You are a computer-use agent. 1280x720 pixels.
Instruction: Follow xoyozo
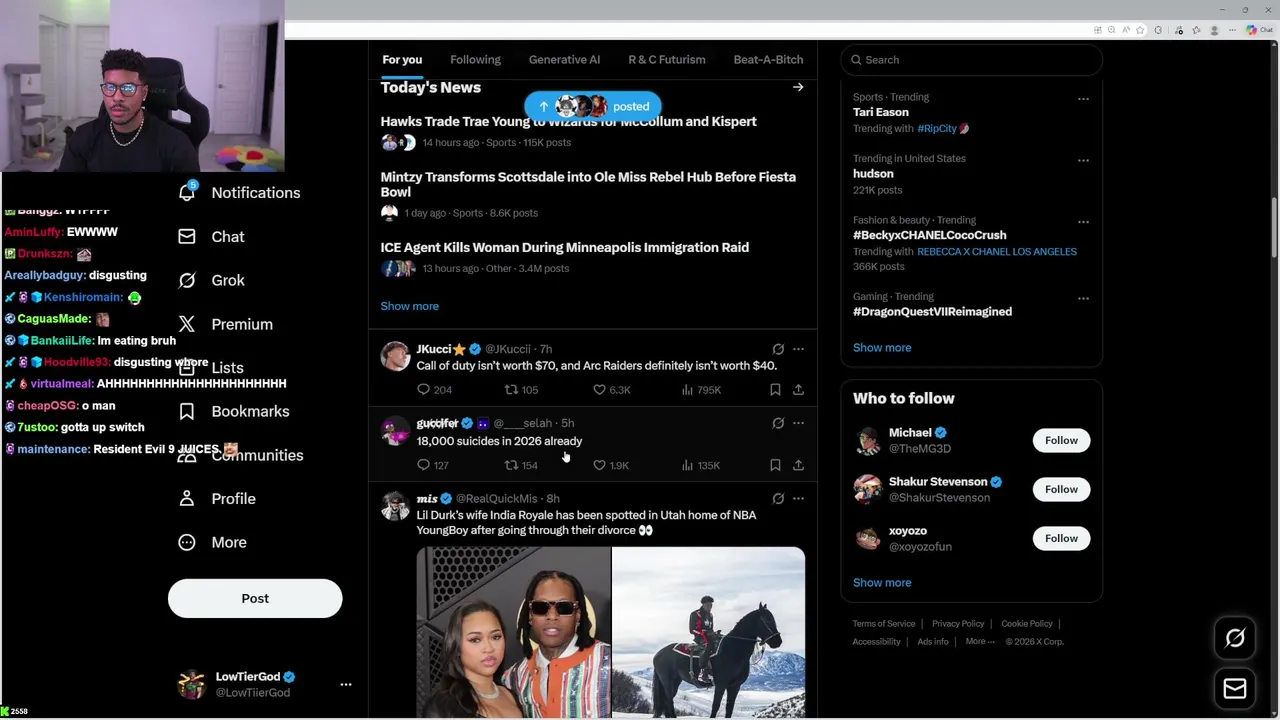[1061, 539]
